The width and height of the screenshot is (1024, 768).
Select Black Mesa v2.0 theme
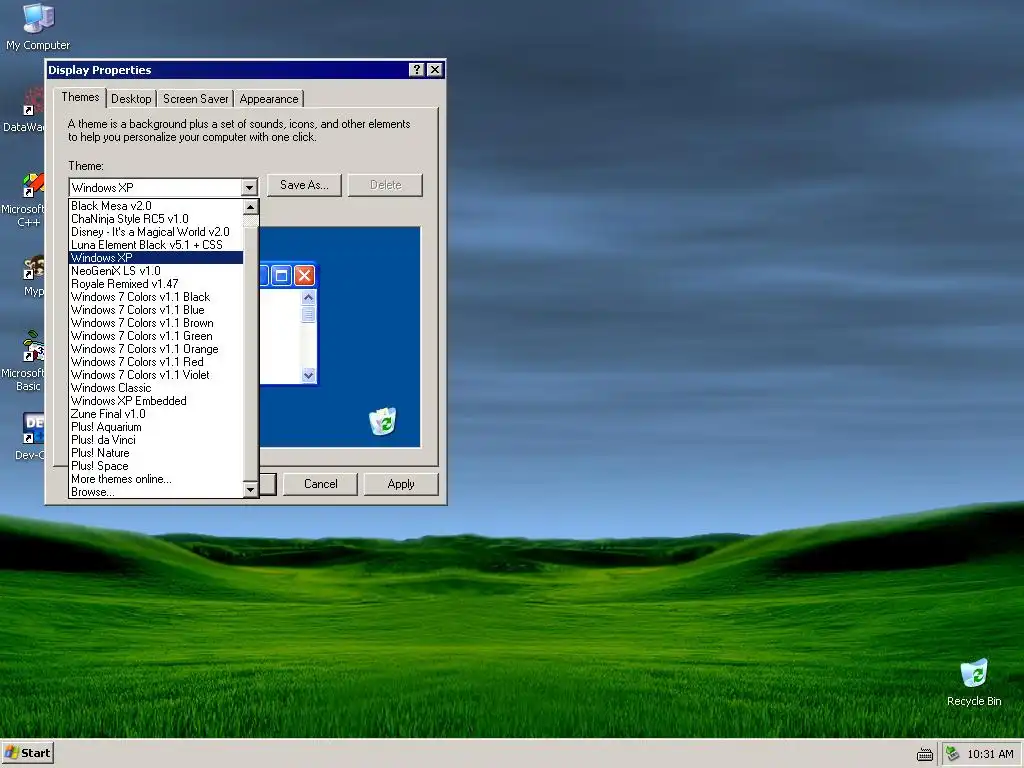click(x=156, y=206)
